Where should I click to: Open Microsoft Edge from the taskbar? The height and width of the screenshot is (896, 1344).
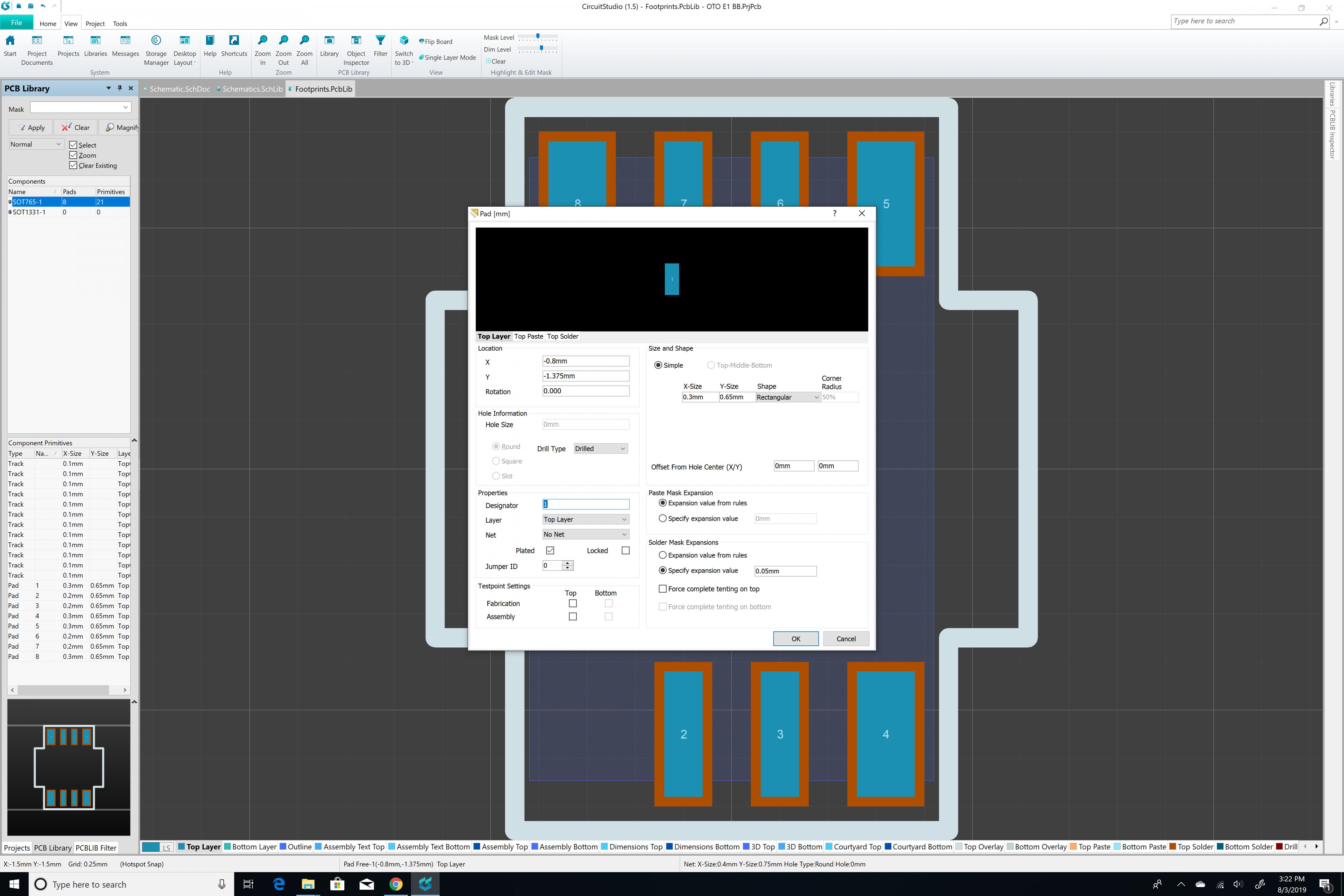[279, 884]
